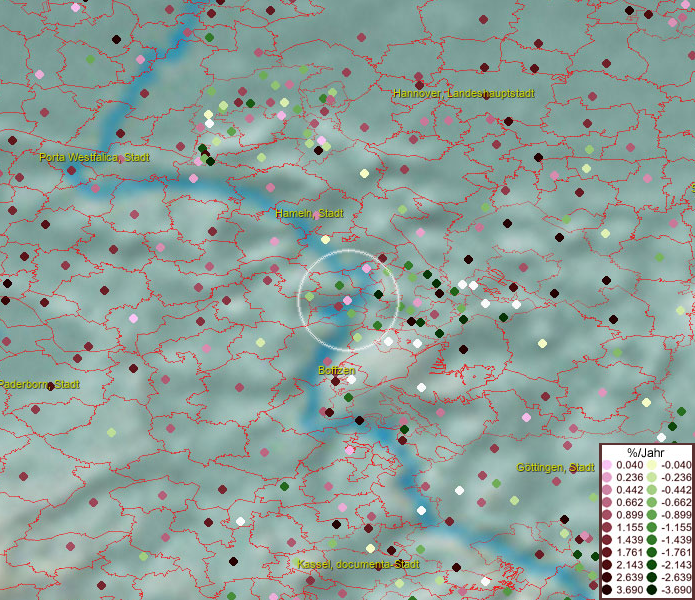Click the pink 0.236 legend swatch
This screenshot has height=600, width=695.
click(x=607, y=477)
